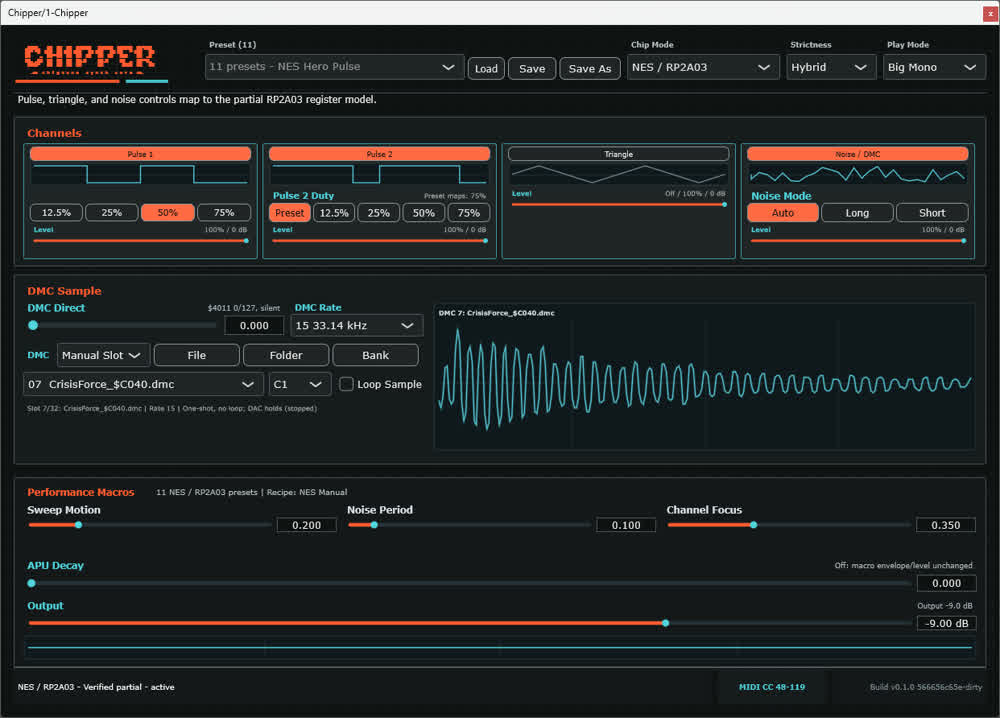
Task: Close the Chipper window
Action: pyautogui.click(x=990, y=13)
